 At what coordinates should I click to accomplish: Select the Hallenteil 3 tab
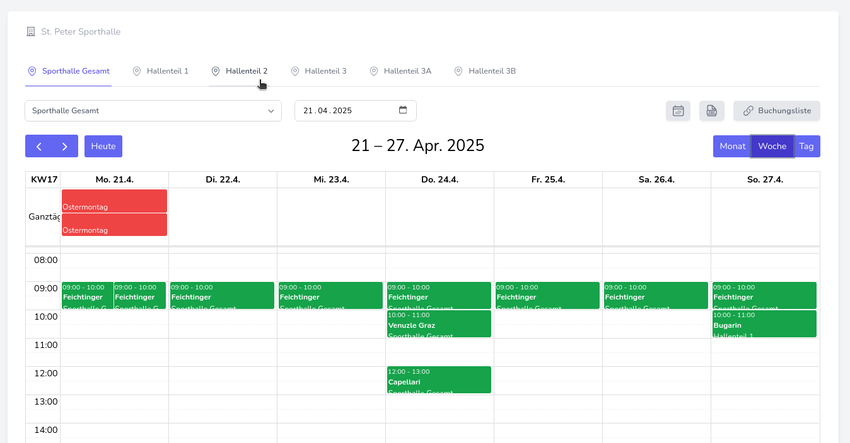pos(325,71)
